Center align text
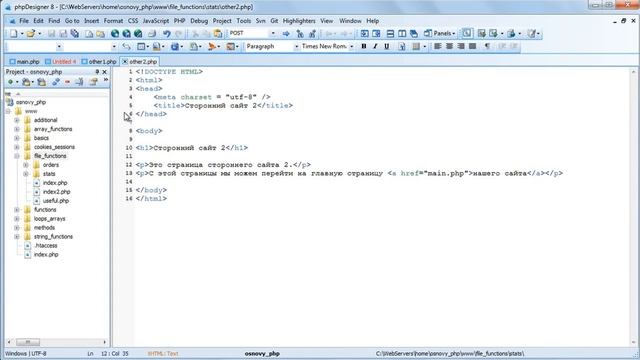 pos(449,47)
